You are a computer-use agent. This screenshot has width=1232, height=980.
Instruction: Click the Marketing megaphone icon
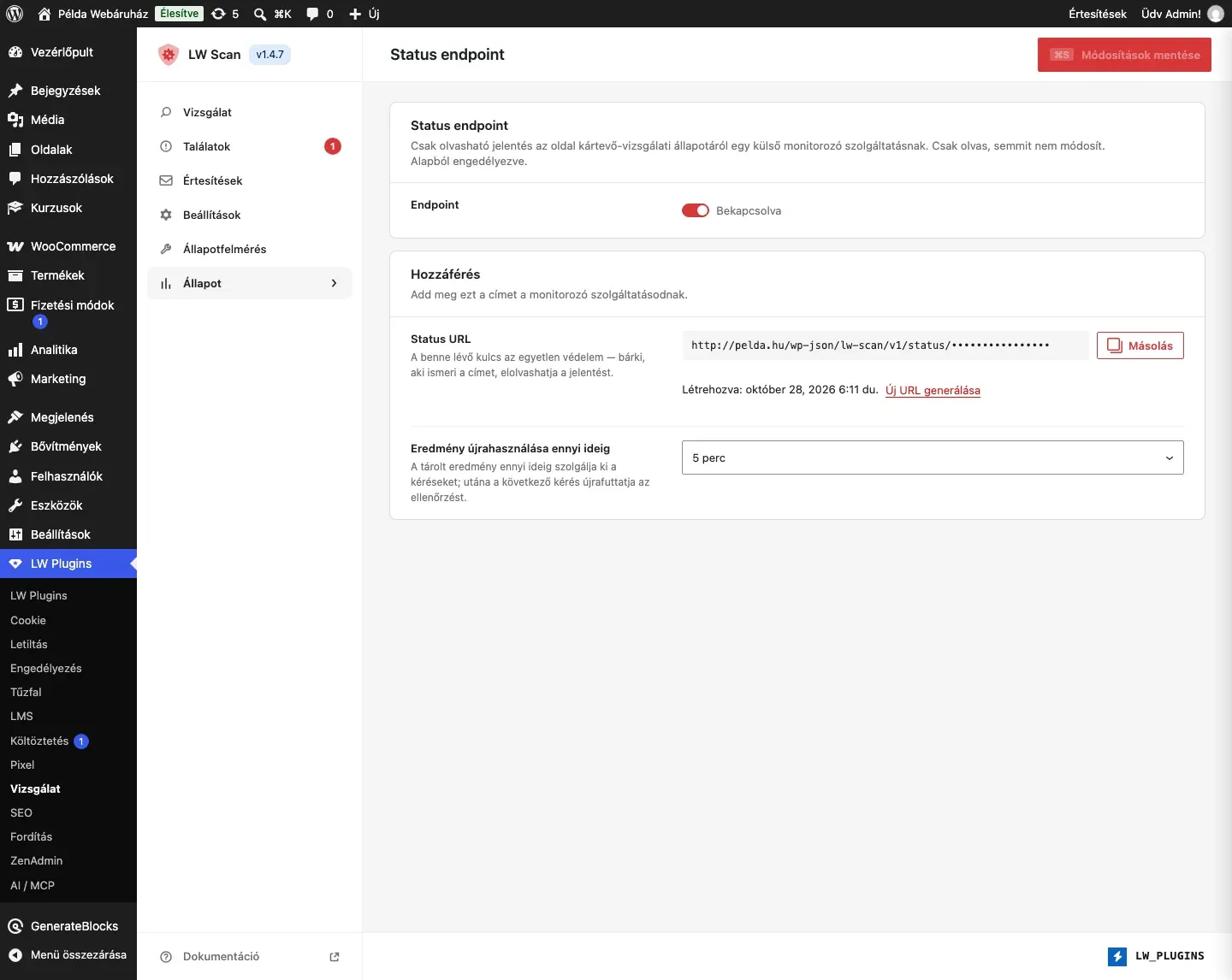pyautogui.click(x=15, y=379)
